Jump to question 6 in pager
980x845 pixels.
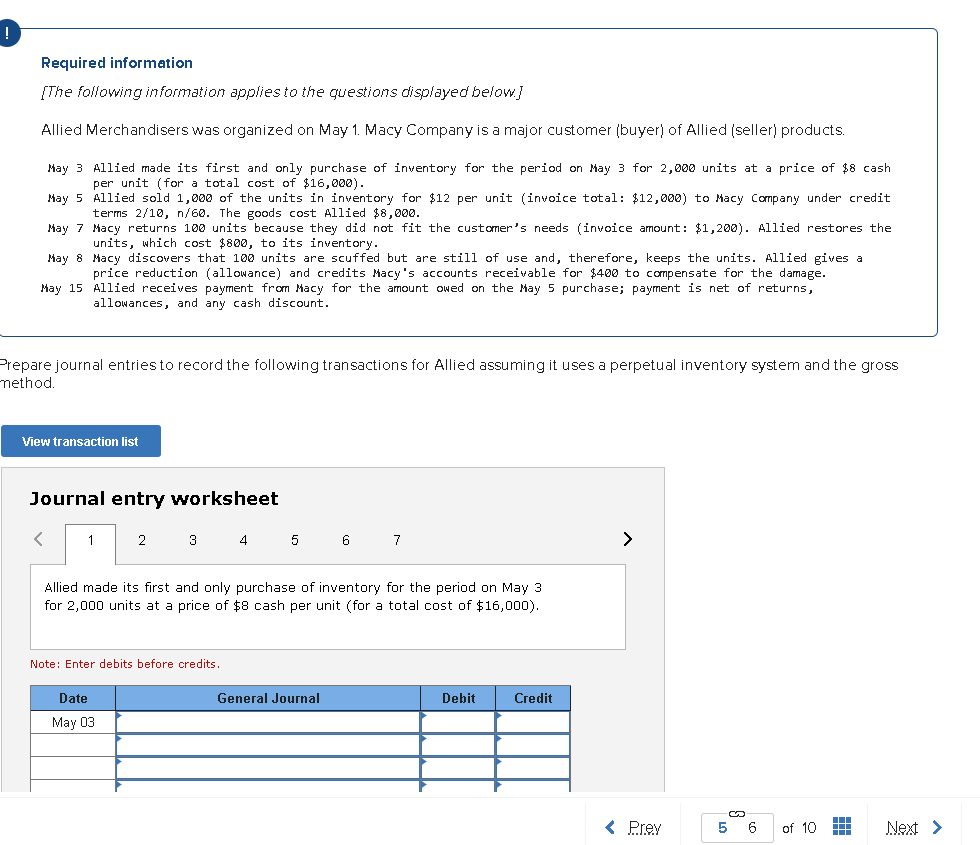[x=752, y=828]
